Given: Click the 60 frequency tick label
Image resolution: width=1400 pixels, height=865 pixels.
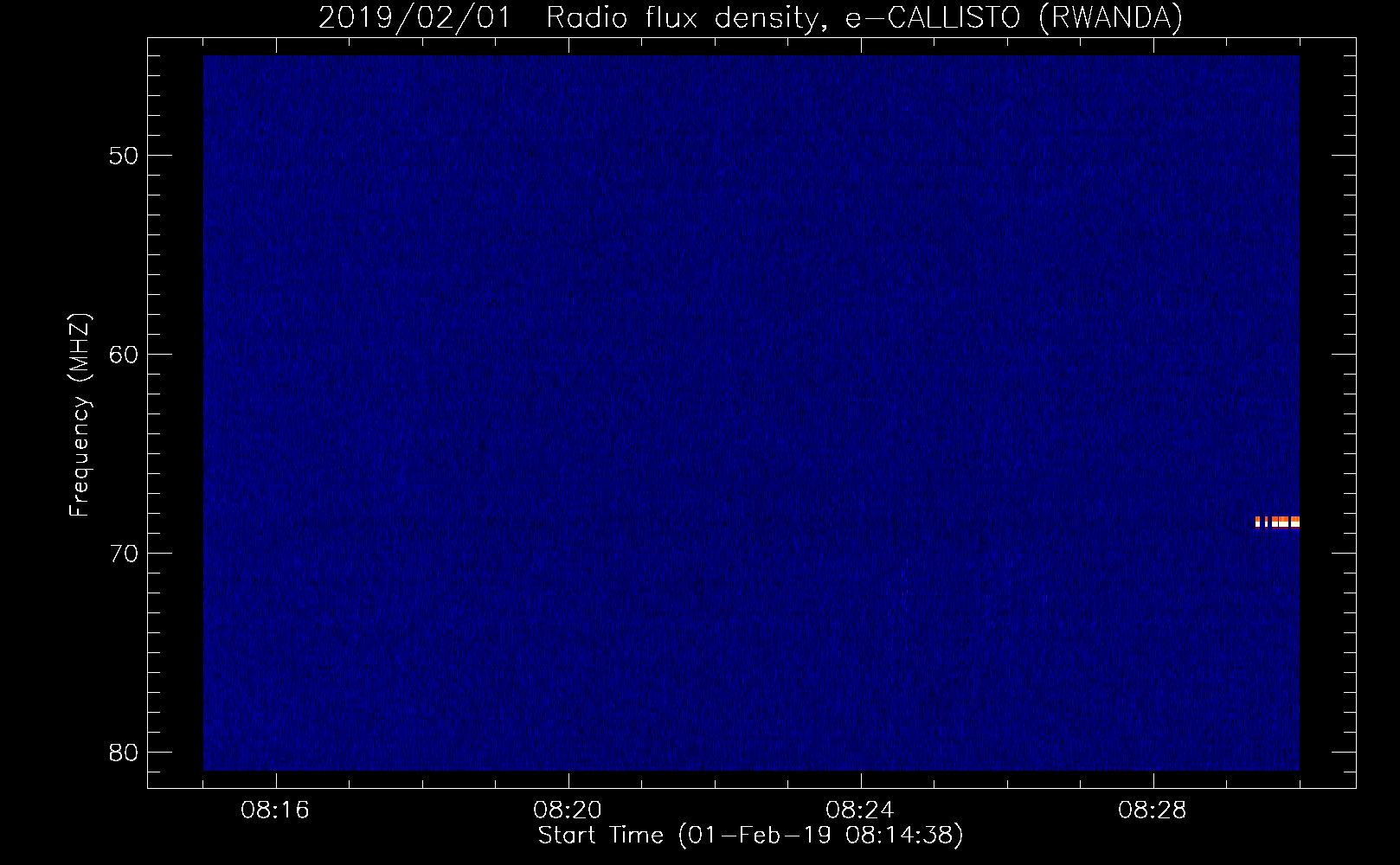Looking at the screenshot, I should 124,355.
